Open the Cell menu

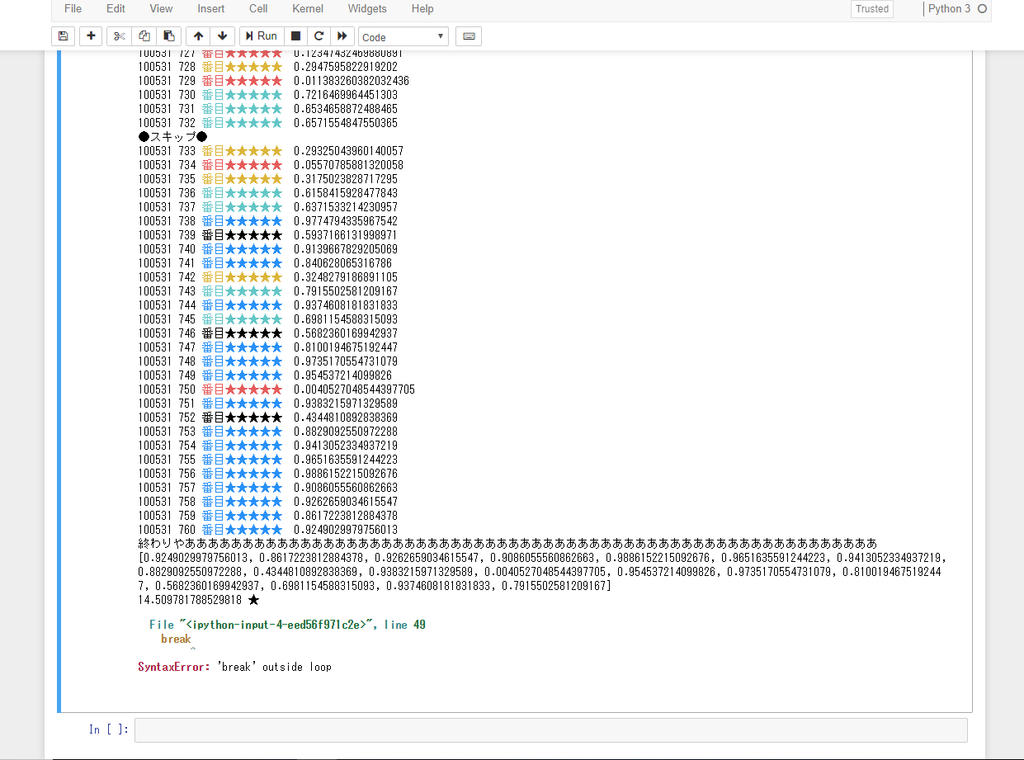coord(258,8)
